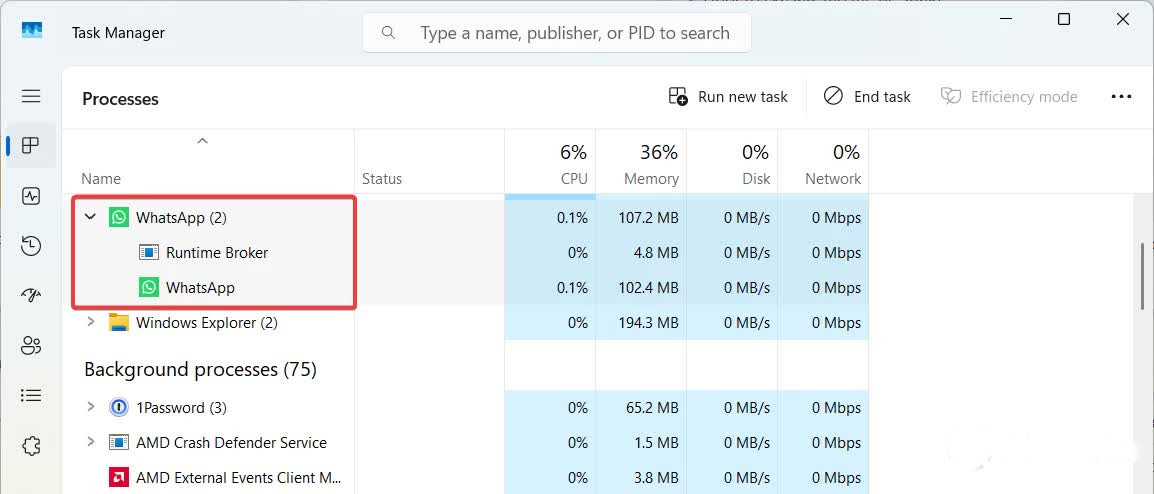Select the WhatsApp (2) group row name
This screenshot has height=494, width=1154.
pyautogui.click(x=181, y=218)
